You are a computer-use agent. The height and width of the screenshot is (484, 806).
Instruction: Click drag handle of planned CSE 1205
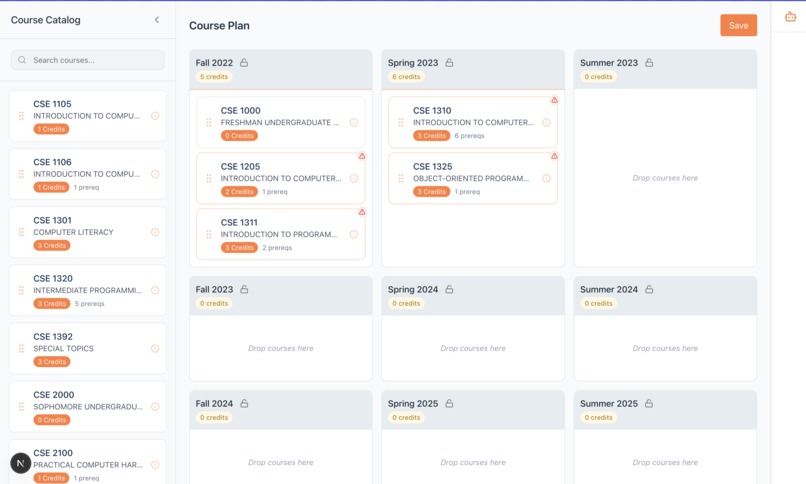pos(209,178)
